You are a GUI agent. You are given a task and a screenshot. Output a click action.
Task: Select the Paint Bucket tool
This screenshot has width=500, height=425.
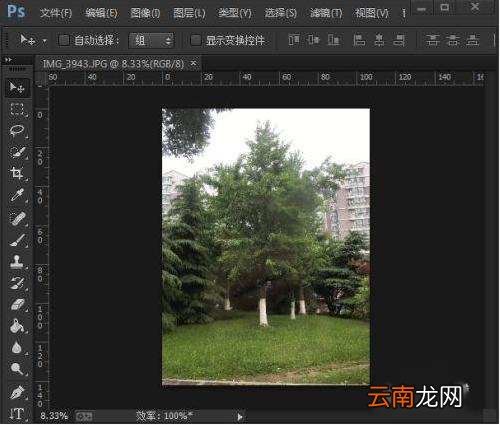pyautogui.click(x=17, y=326)
